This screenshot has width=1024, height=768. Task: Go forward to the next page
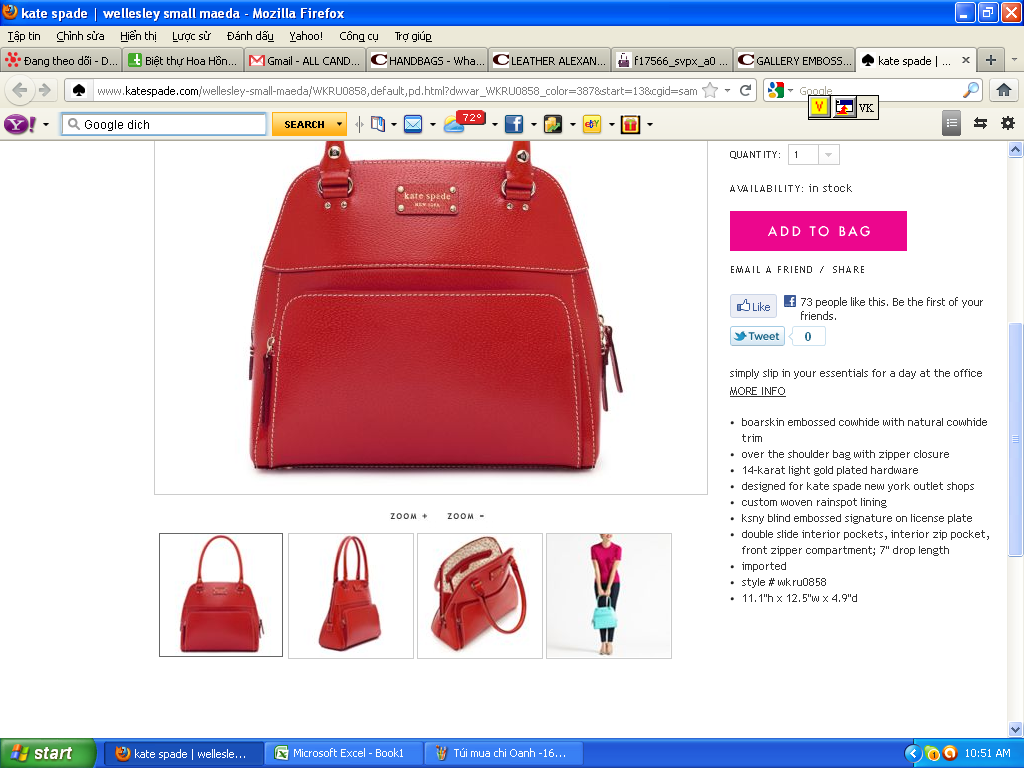(44, 90)
